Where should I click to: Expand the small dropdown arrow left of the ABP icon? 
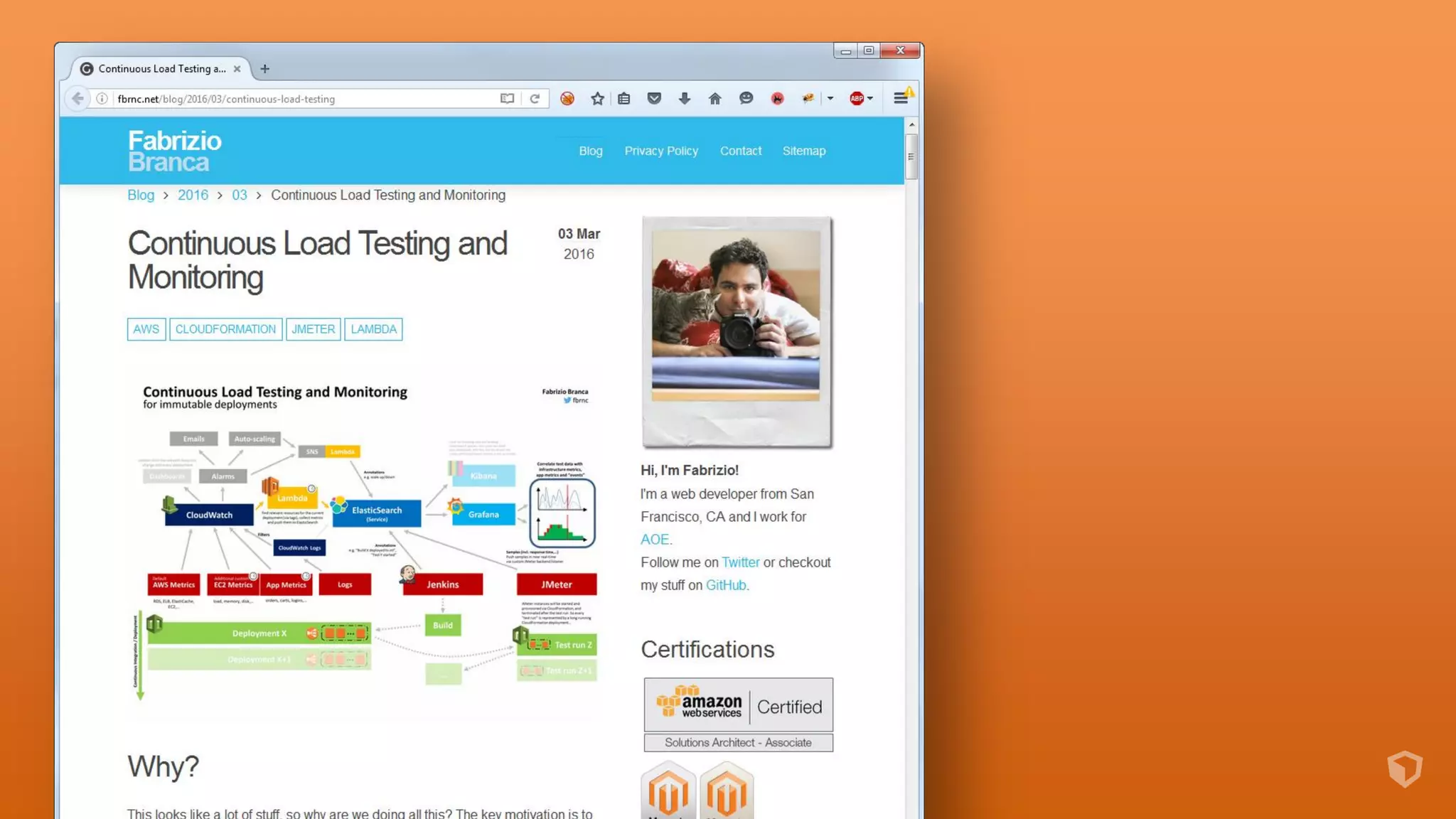(830, 99)
